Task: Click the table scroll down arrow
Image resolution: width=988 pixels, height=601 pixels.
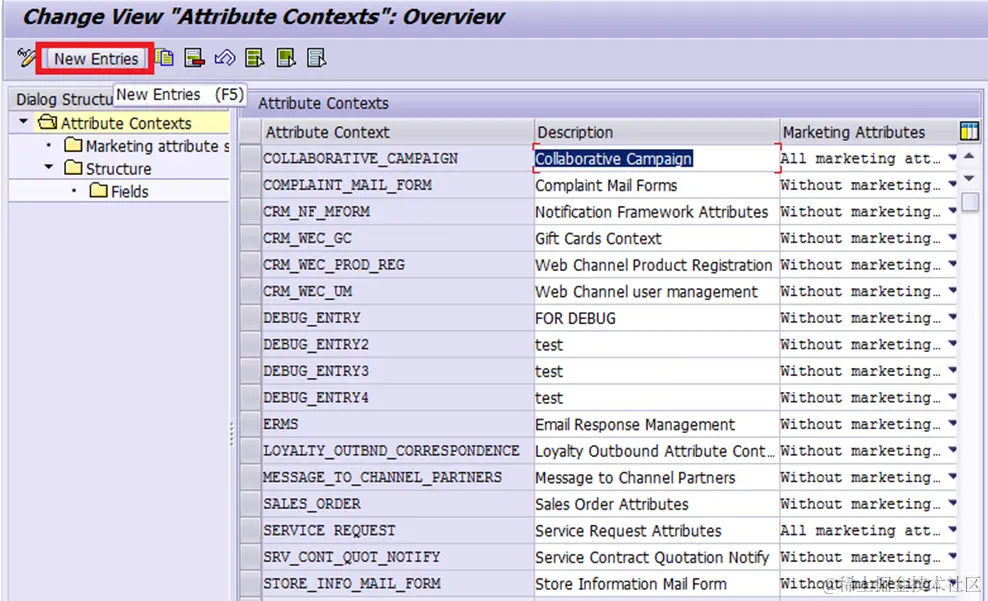Action: [970, 179]
